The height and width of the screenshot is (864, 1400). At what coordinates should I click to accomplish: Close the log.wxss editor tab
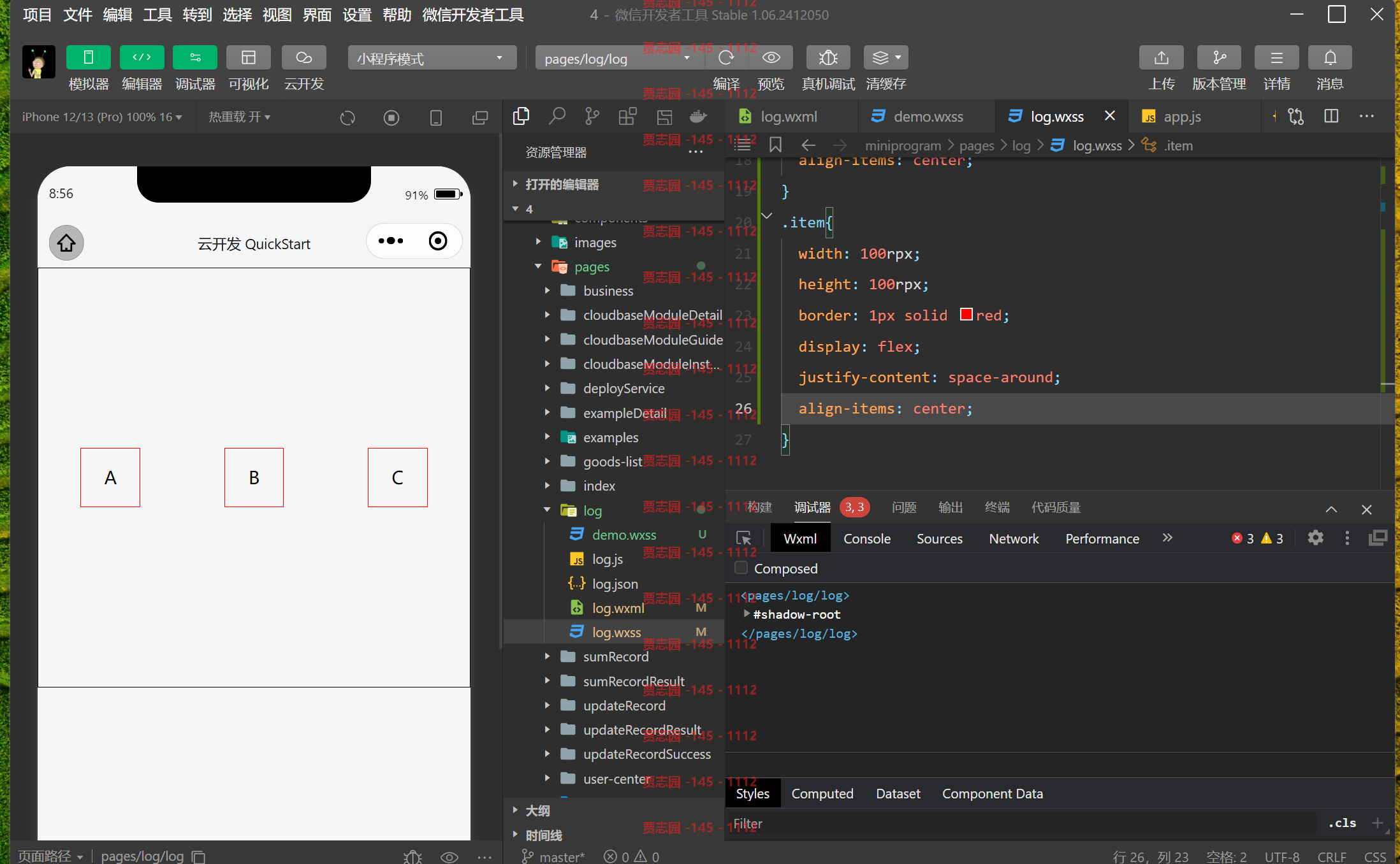pyautogui.click(x=1110, y=116)
